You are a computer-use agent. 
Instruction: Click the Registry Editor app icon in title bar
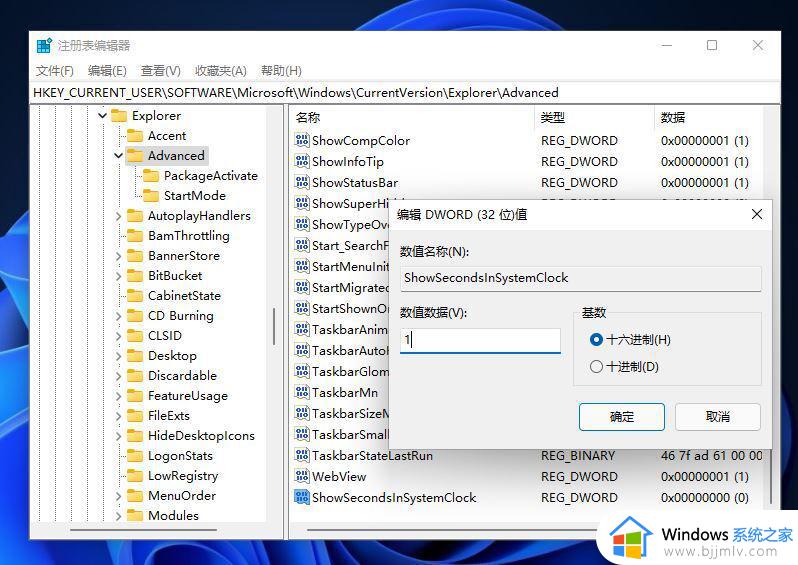coord(44,45)
